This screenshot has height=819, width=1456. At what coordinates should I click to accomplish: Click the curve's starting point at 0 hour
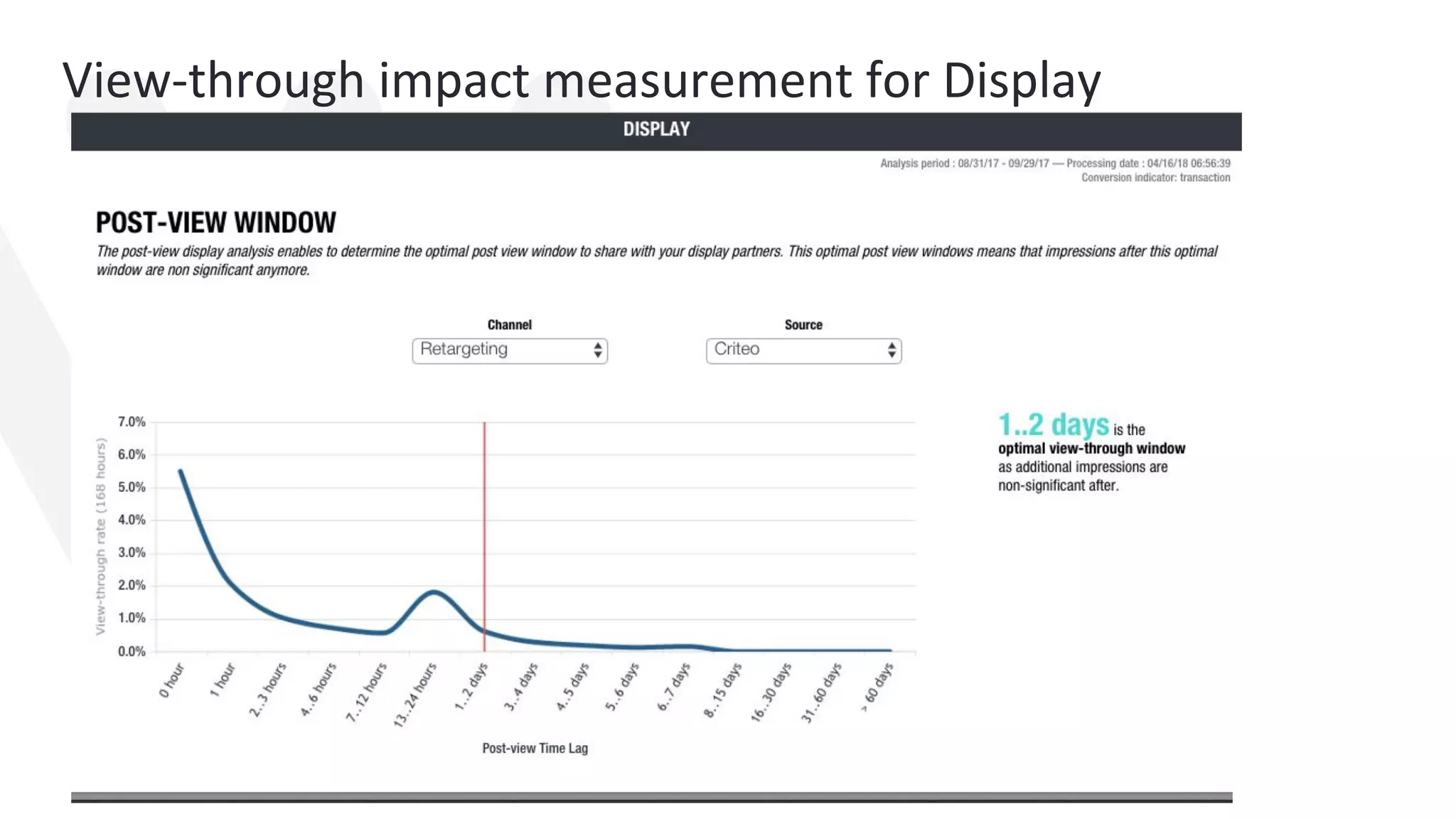(181, 471)
